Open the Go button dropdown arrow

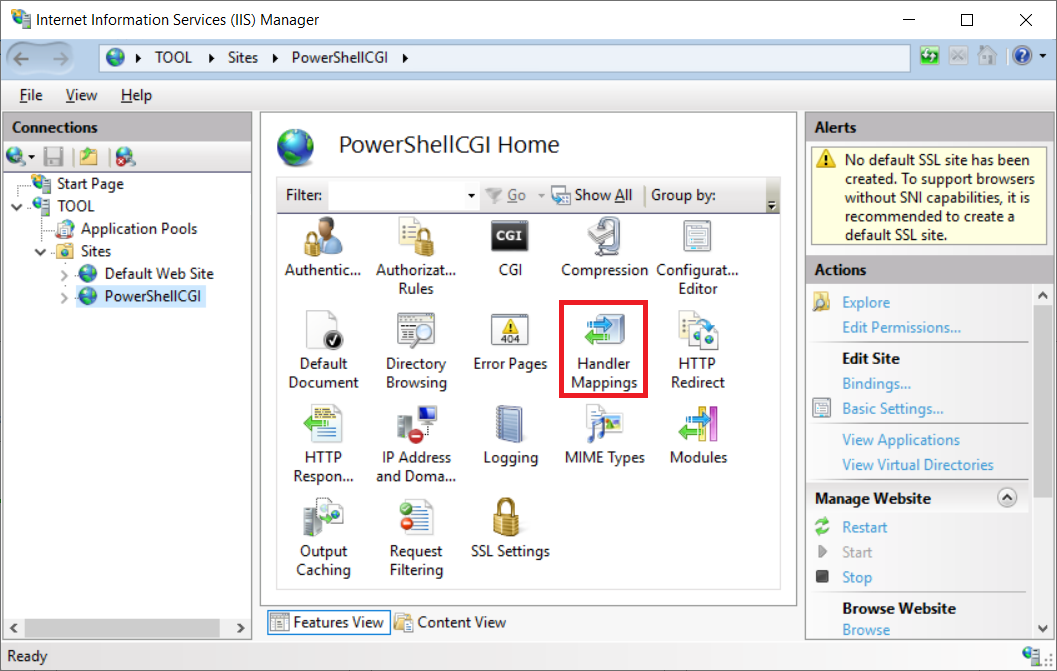(541, 196)
